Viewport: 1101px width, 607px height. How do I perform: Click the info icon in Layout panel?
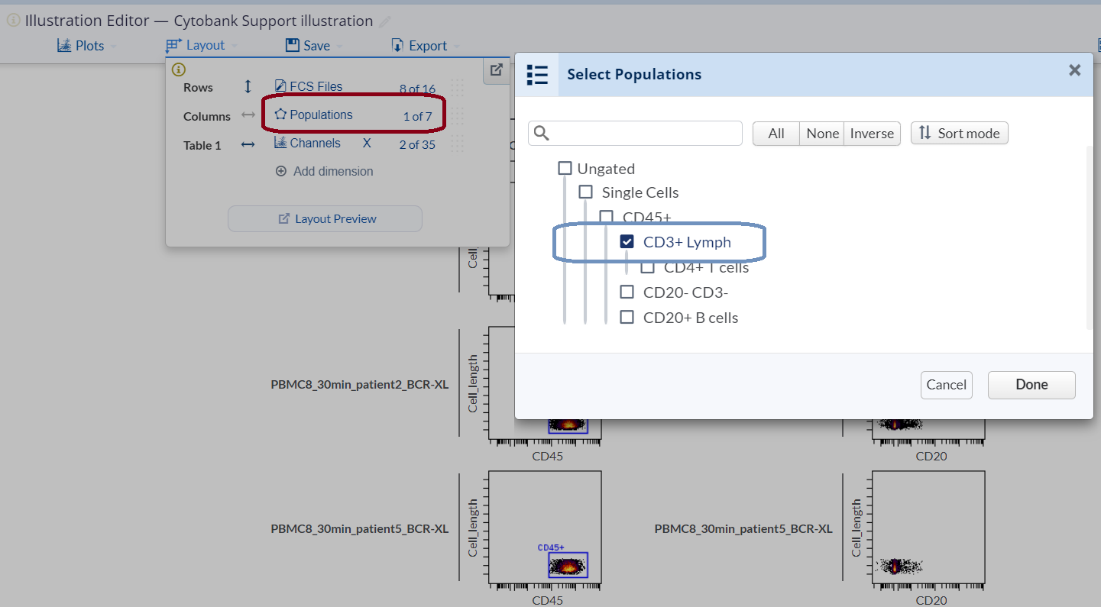pyautogui.click(x=178, y=70)
